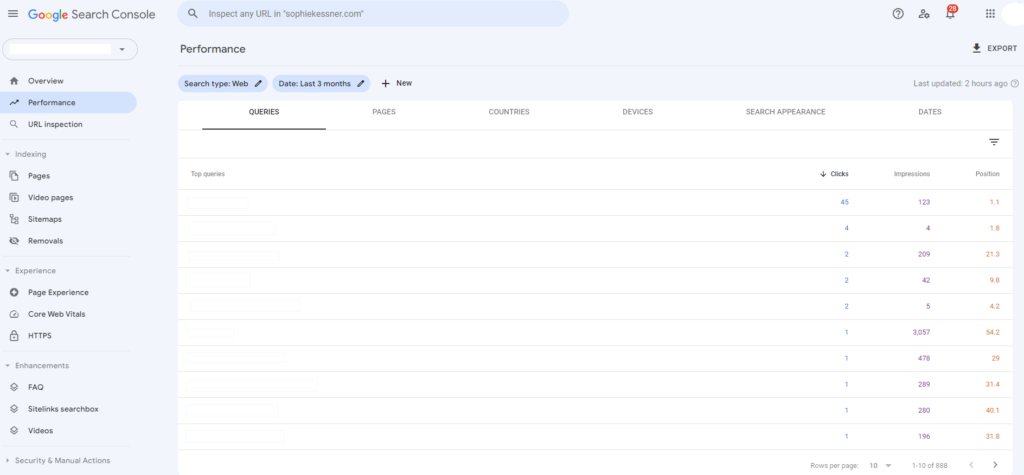Viewport: 1024px width, 475px height.
Task: Select the row with position 40.1
Action: 594,410
